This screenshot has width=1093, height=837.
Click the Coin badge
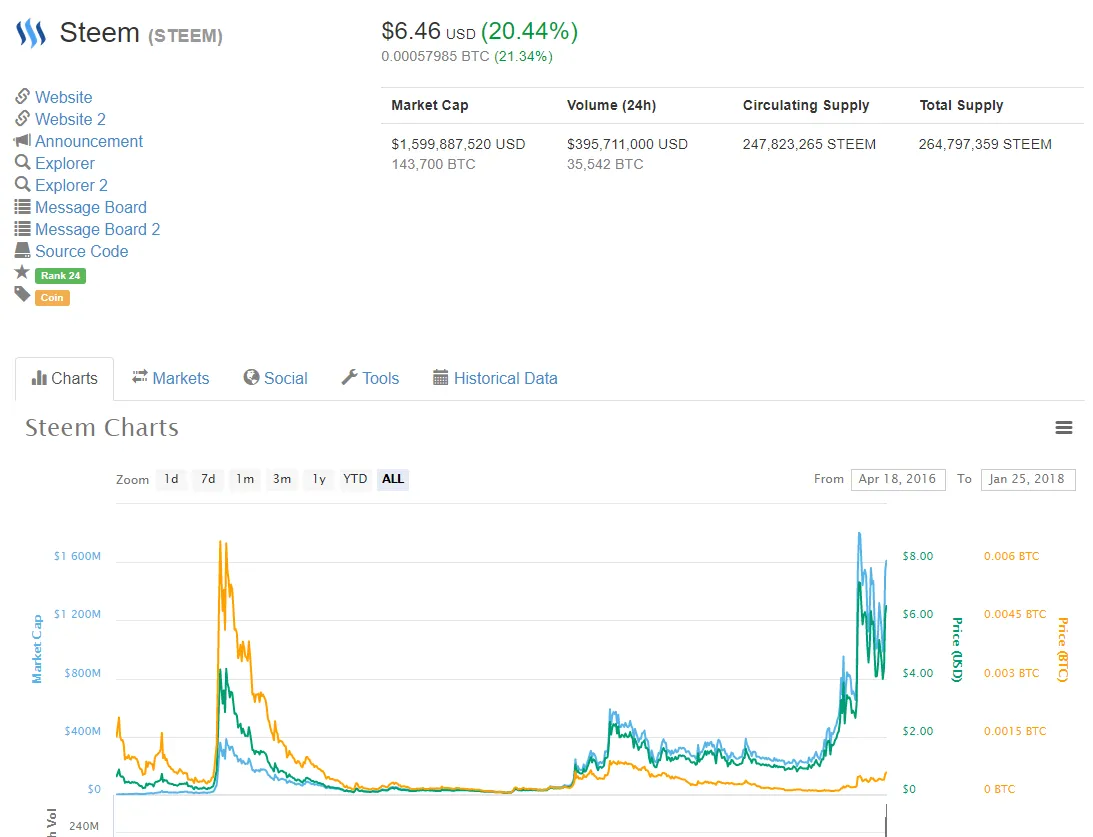[x=52, y=298]
